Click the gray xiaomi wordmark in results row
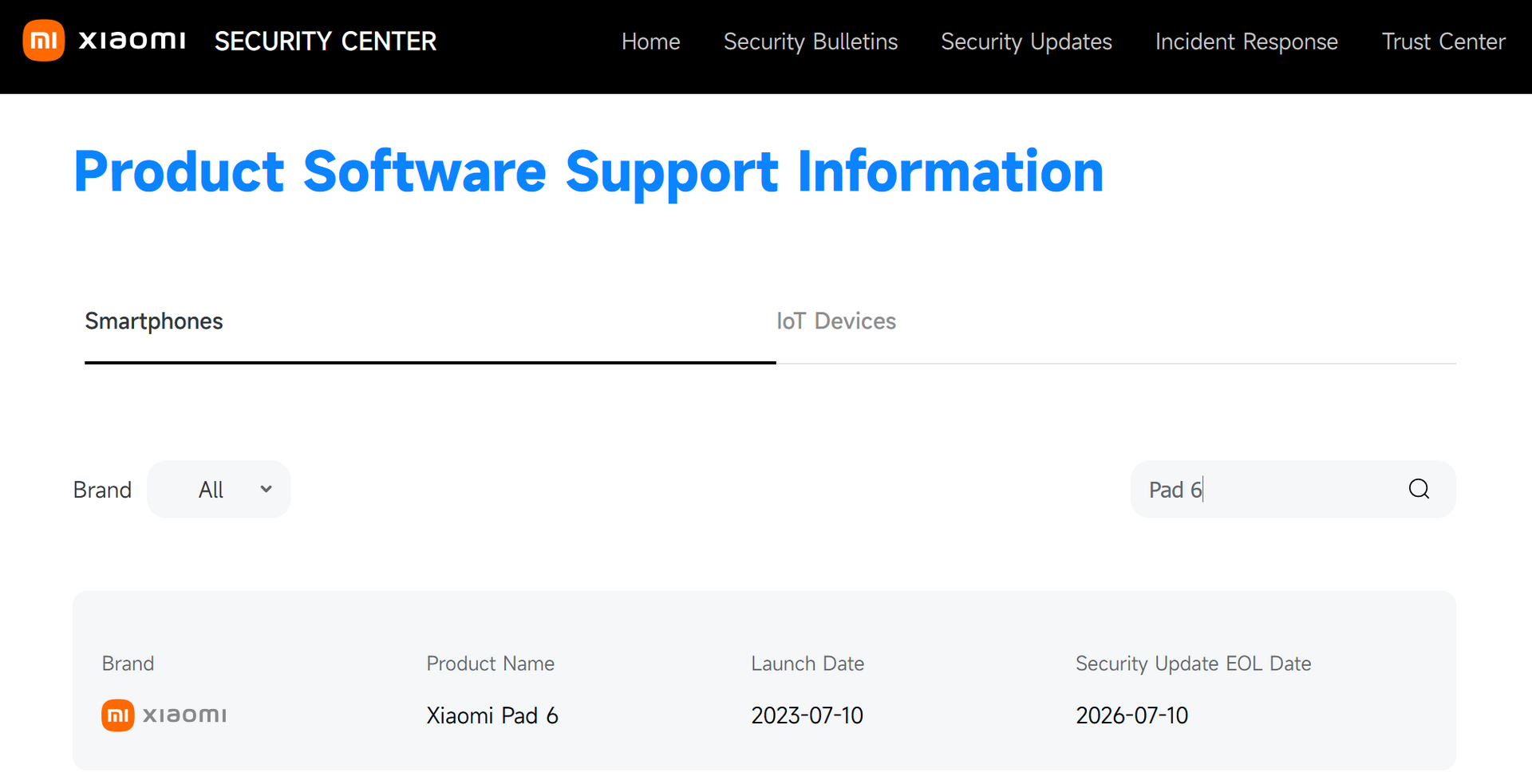 [x=184, y=715]
